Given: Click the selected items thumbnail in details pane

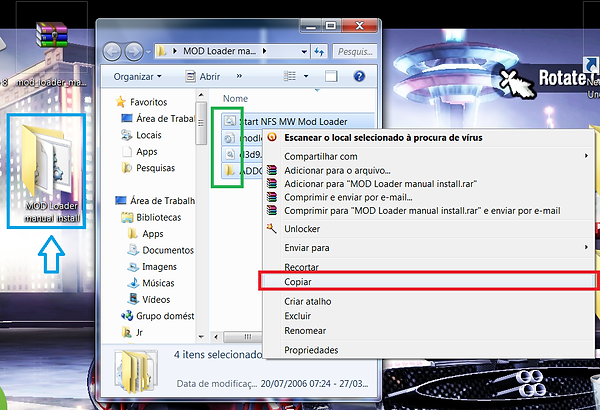Looking at the screenshot, I should pyautogui.click(x=136, y=371).
